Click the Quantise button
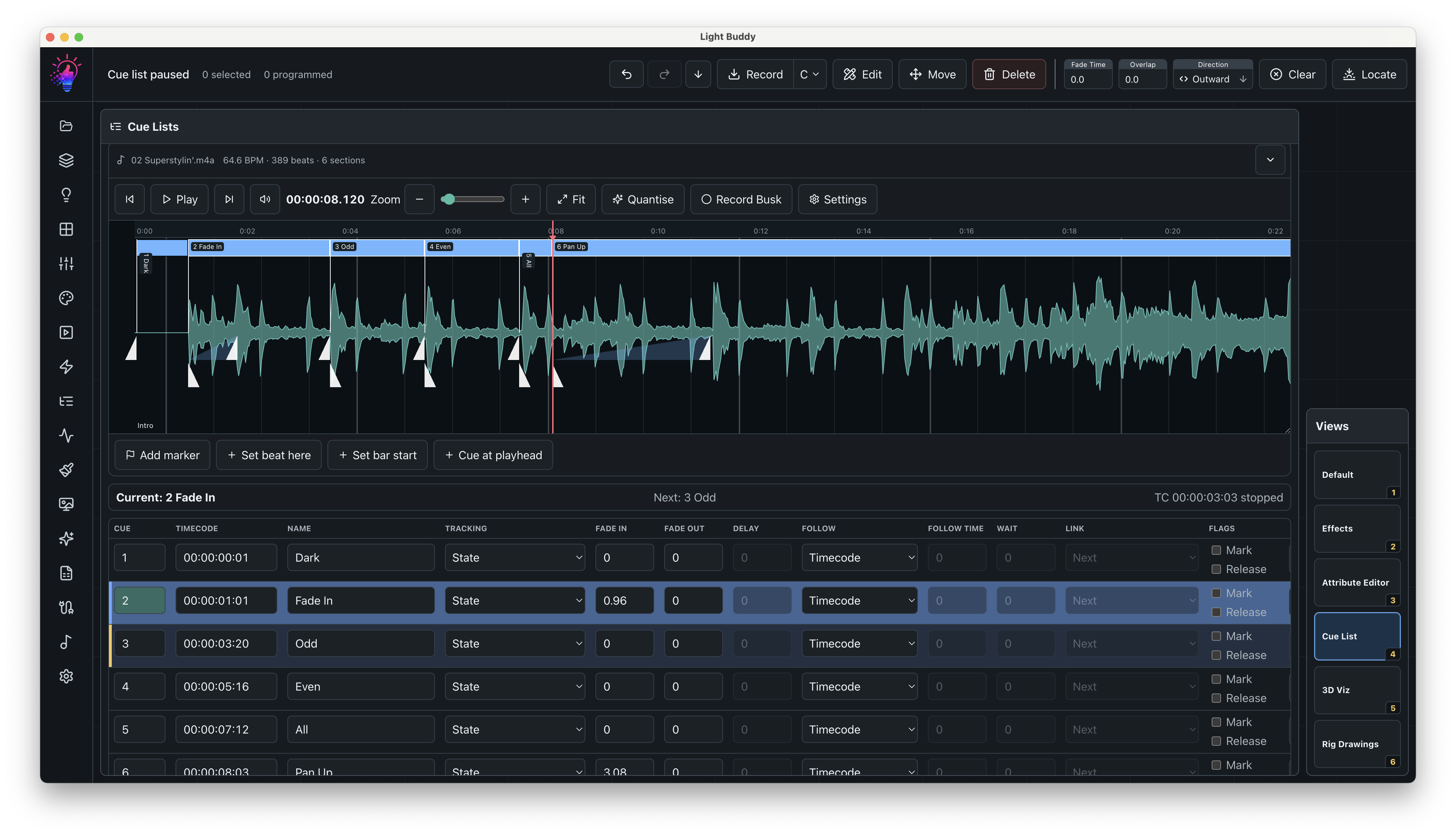Image resolution: width=1456 pixels, height=836 pixels. [642, 199]
